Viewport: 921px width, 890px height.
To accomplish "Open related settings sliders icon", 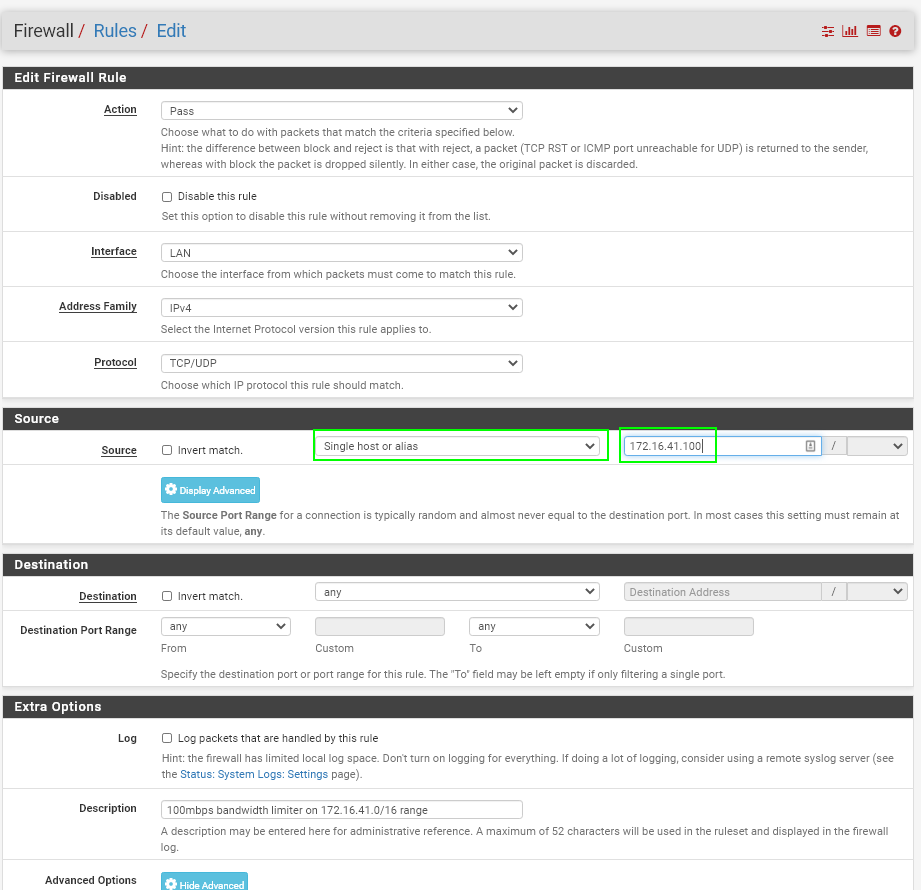I will [x=828, y=31].
